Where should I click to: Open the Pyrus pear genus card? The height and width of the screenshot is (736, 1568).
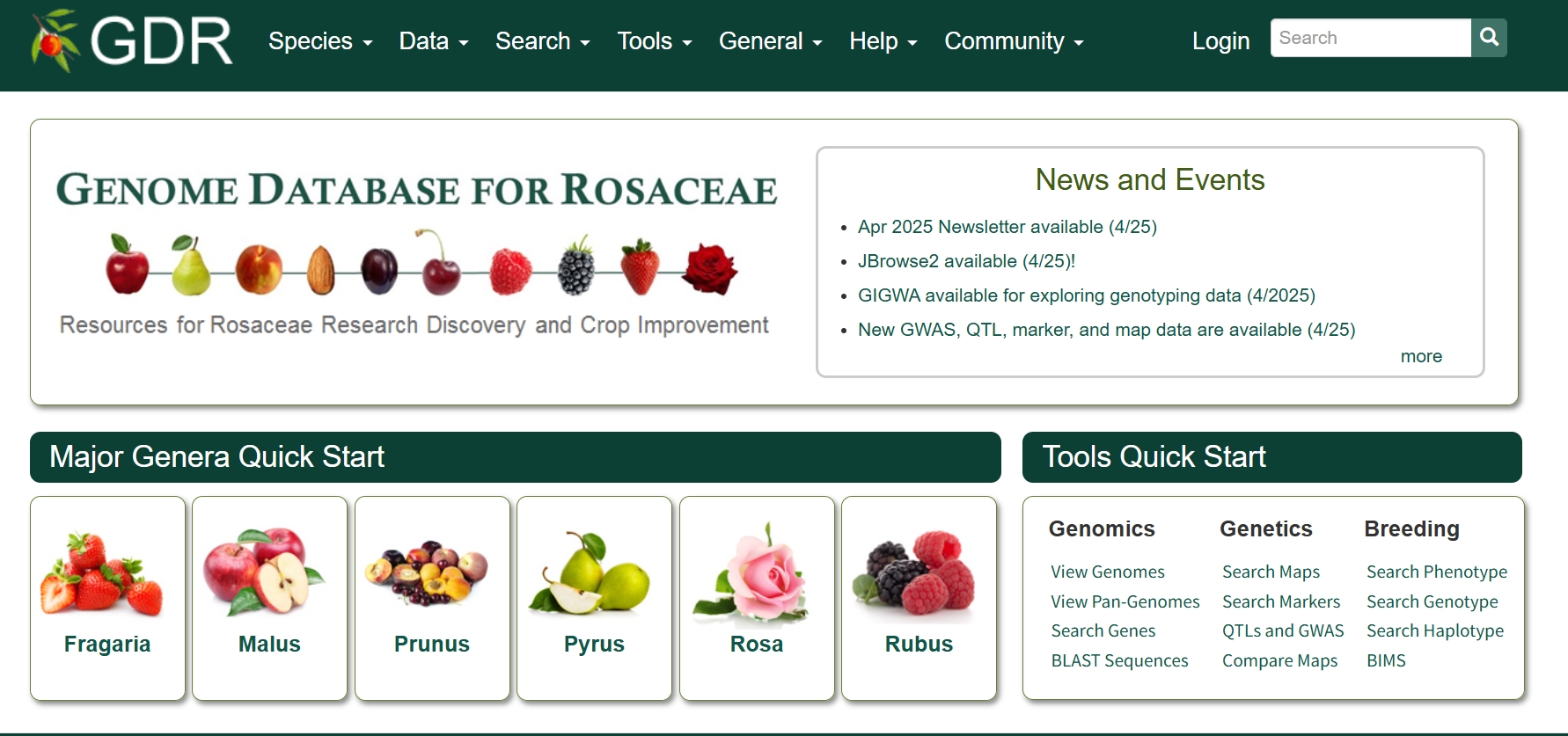[x=594, y=598]
